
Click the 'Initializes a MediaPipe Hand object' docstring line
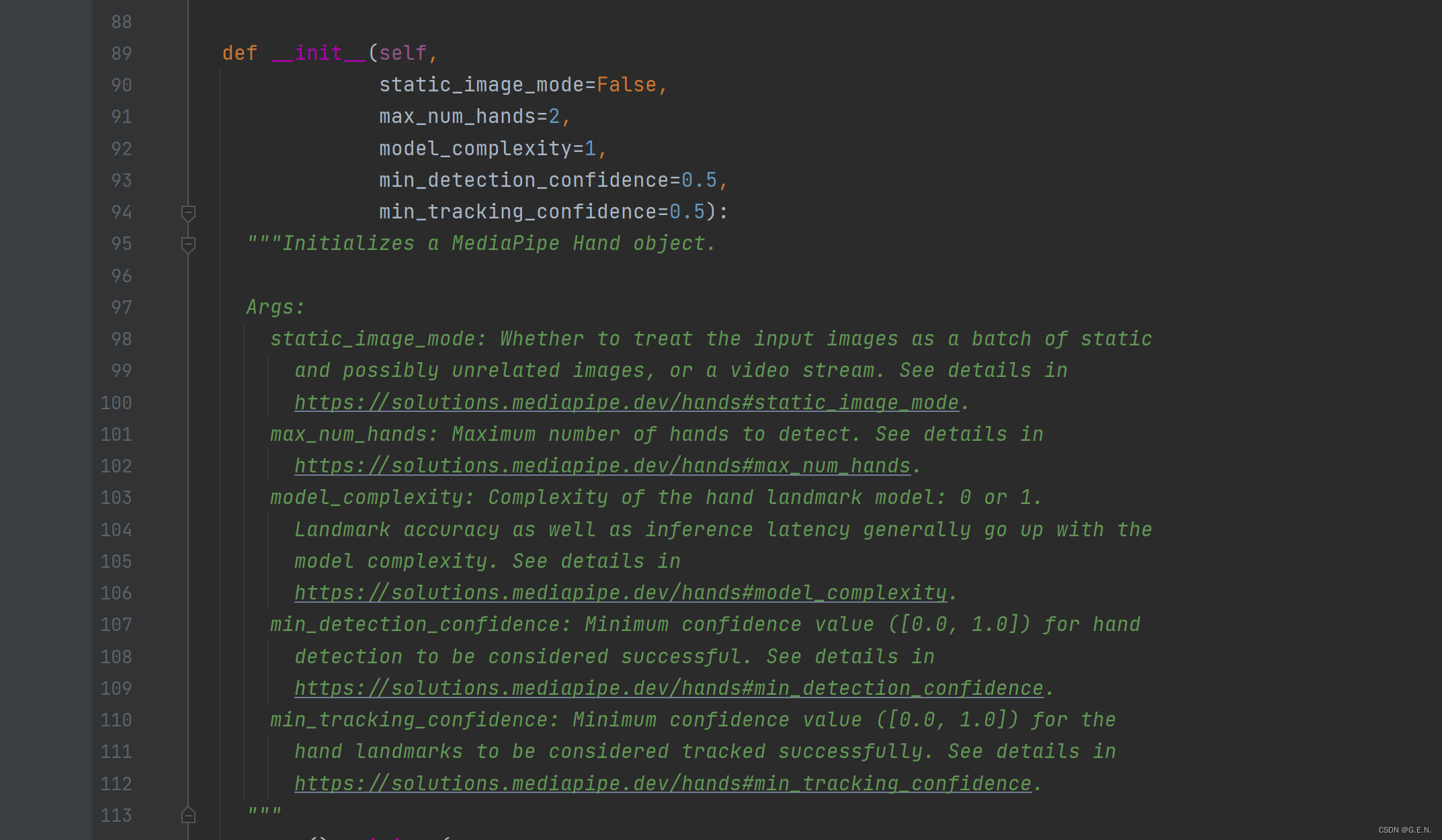(x=481, y=243)
